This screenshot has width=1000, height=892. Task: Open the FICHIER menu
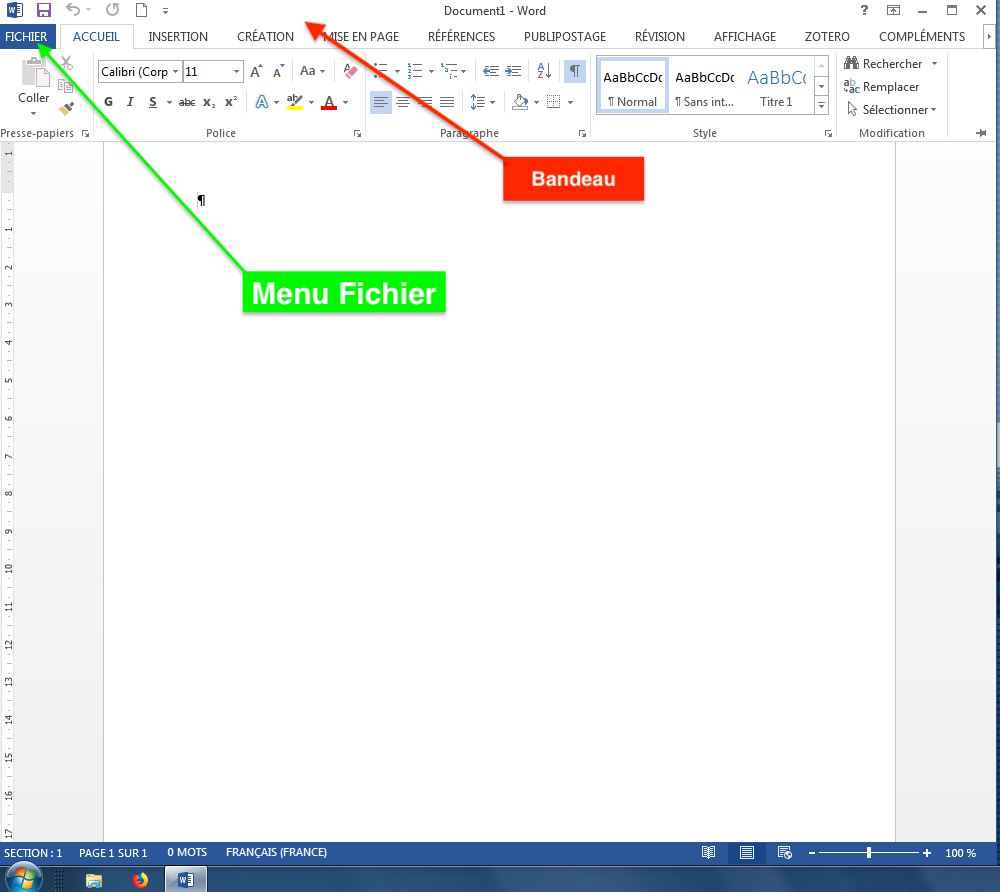tap(26, 36)
